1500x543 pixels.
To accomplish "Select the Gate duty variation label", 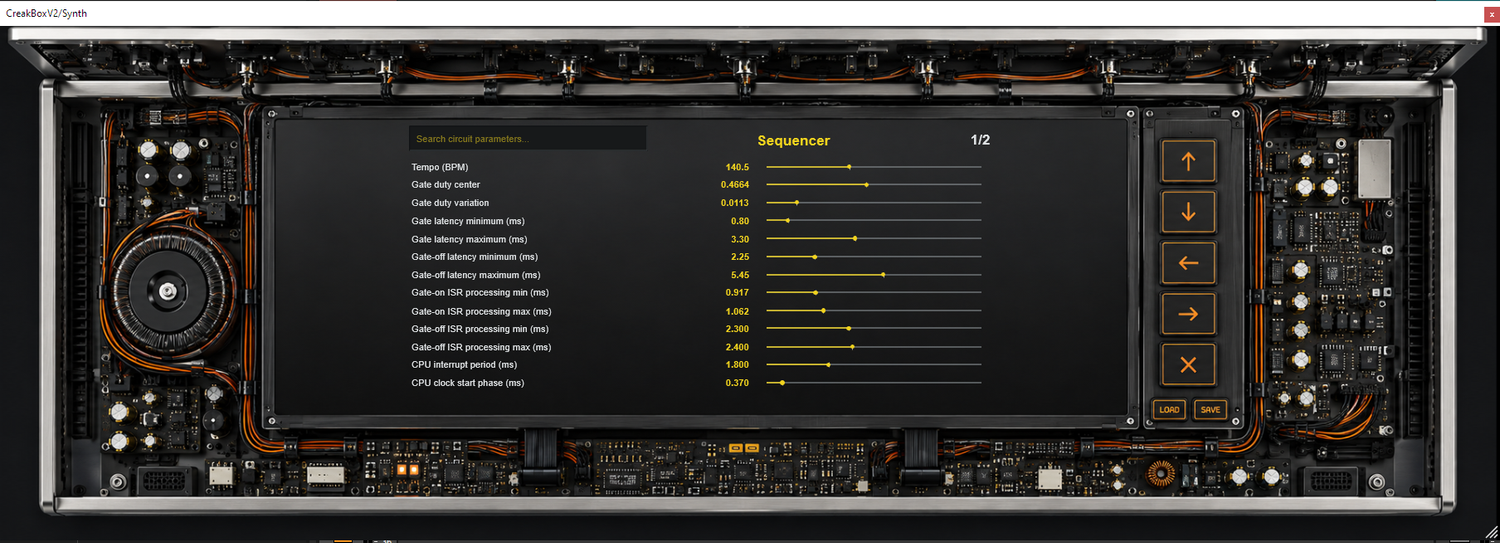I will click(450, 203).
